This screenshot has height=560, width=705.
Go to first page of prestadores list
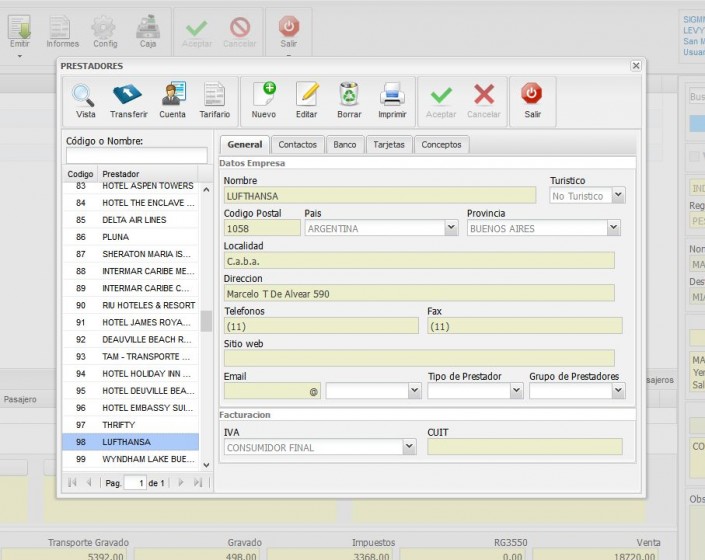[x=72, y=483]
